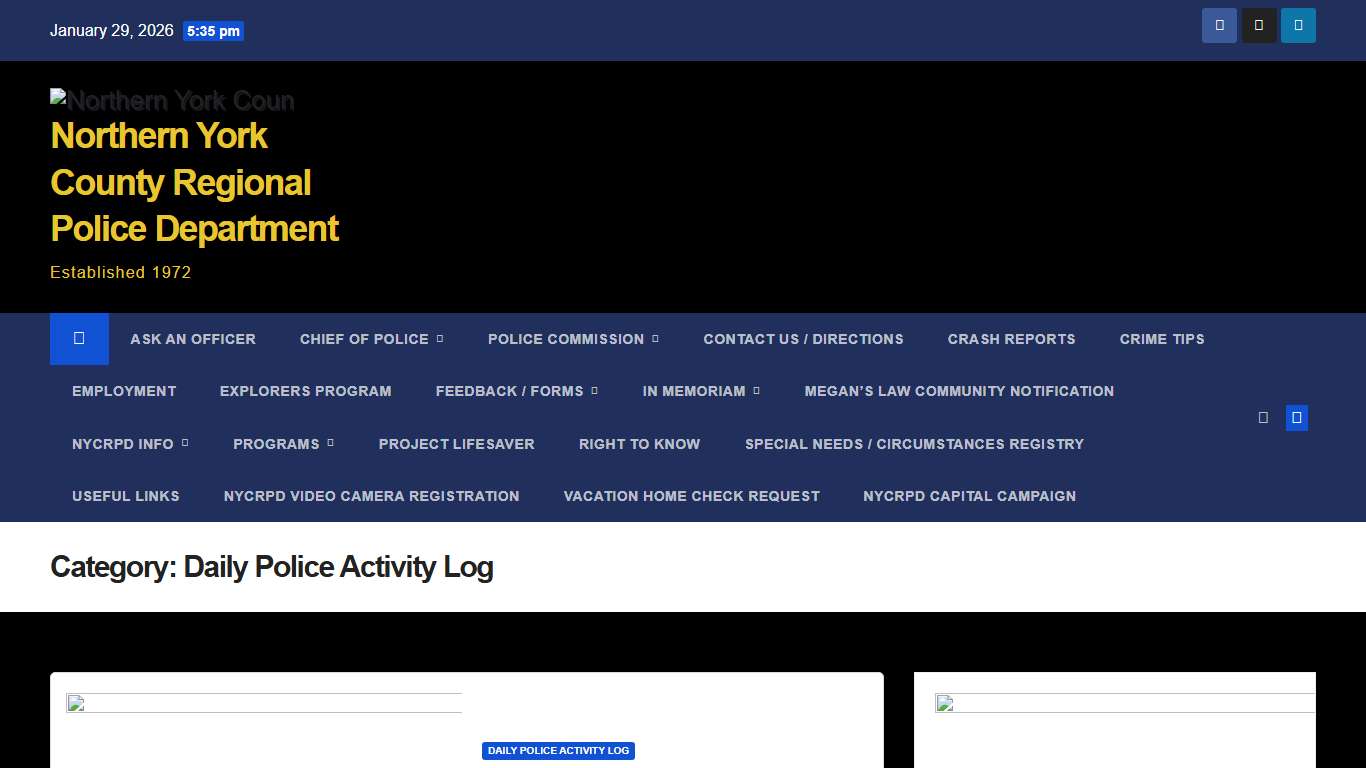Open the Facebook icon in the top bar
Viewport: 1366px width, 768px height.
coord(1219,25)
